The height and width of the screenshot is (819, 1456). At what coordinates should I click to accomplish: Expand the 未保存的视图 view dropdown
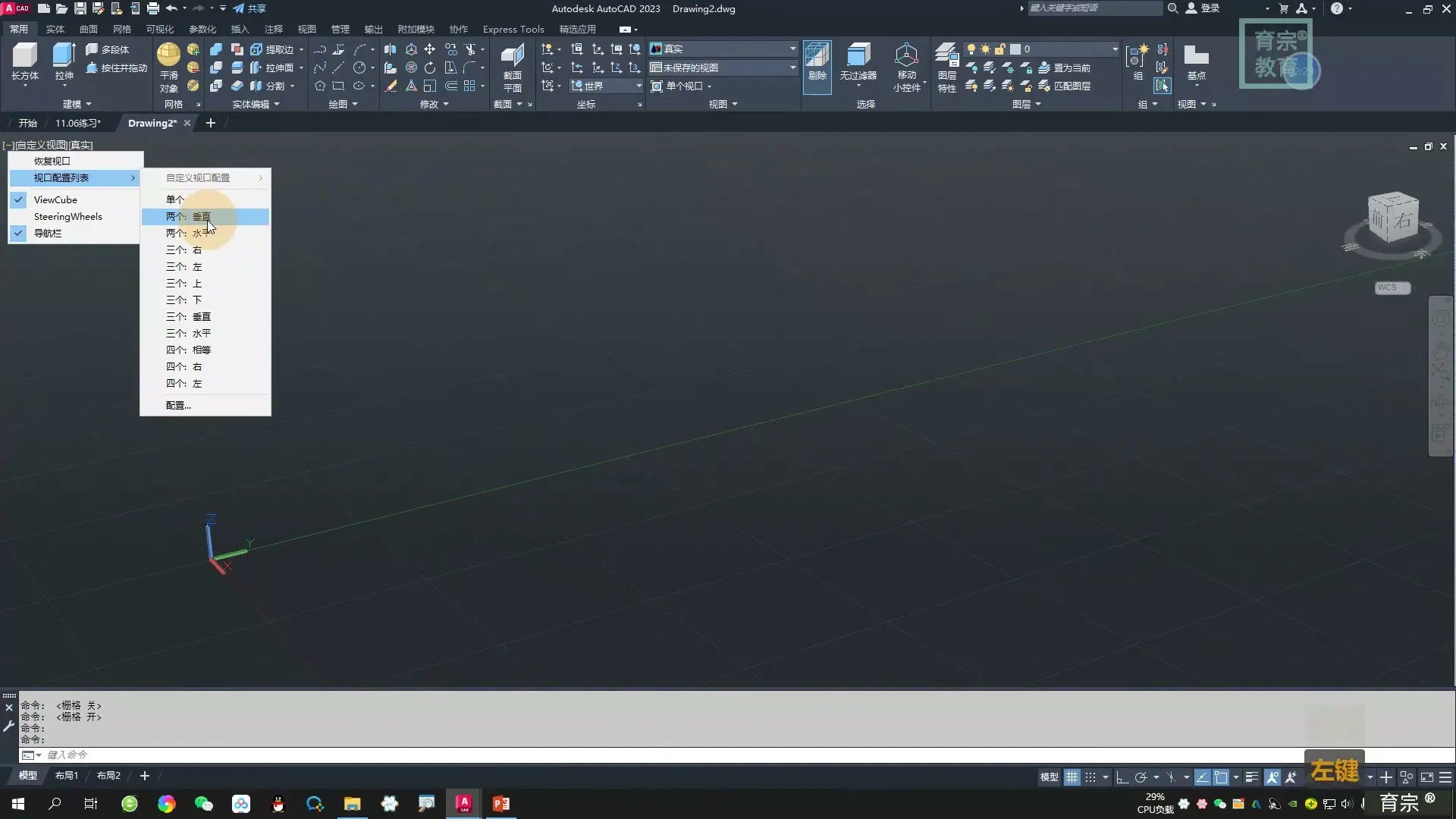pos(792,67)
